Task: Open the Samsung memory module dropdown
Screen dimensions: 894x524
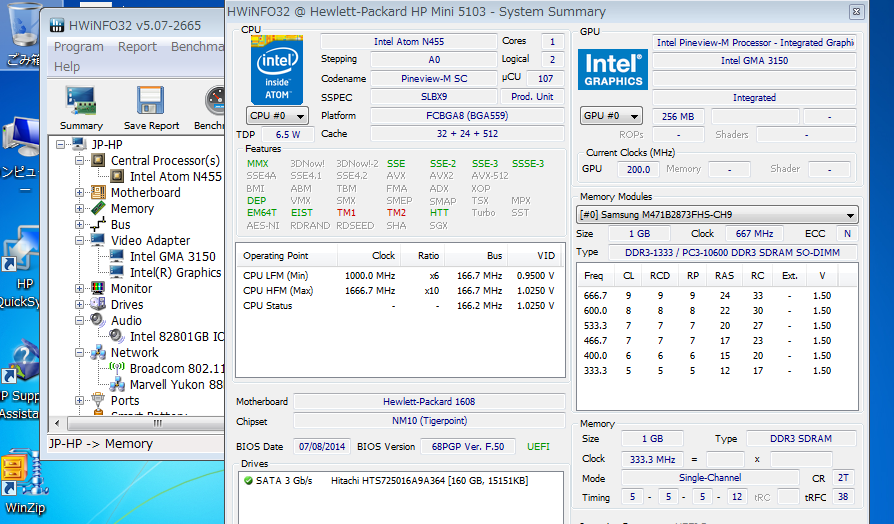Action: point(717,215)
